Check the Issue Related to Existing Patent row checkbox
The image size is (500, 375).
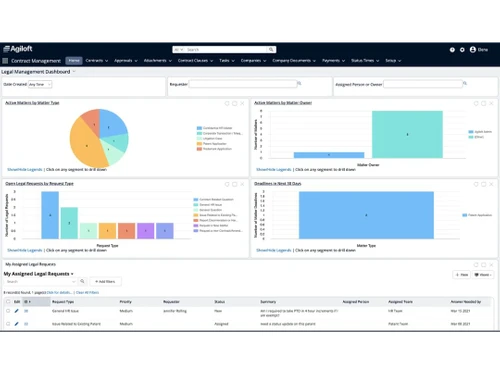click(8, 324)
